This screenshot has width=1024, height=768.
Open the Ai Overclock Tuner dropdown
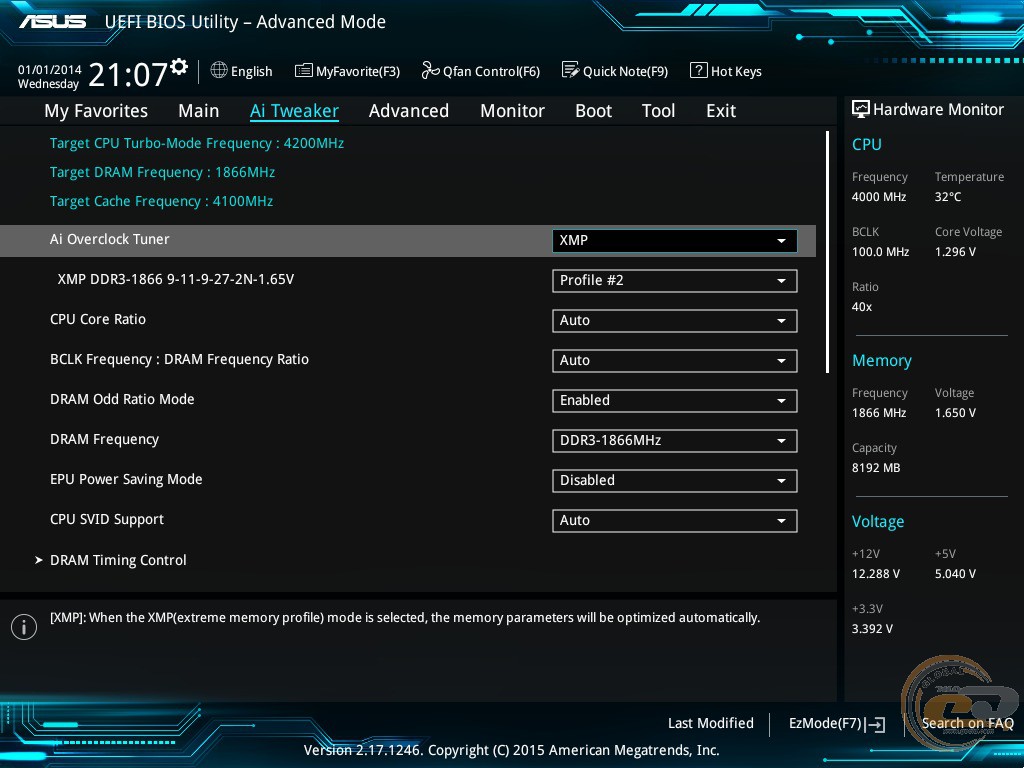674,241
